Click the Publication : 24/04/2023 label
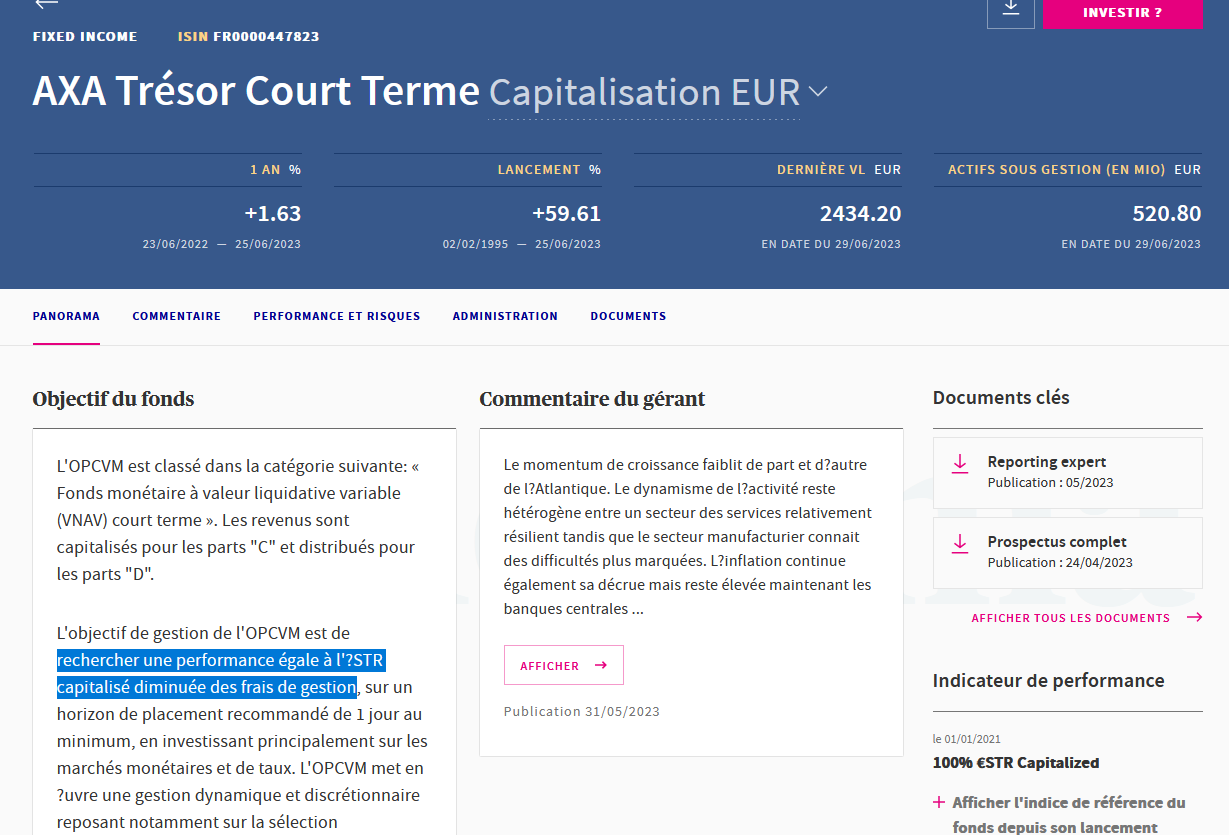1229x835 pixels. pos(1060,563)
